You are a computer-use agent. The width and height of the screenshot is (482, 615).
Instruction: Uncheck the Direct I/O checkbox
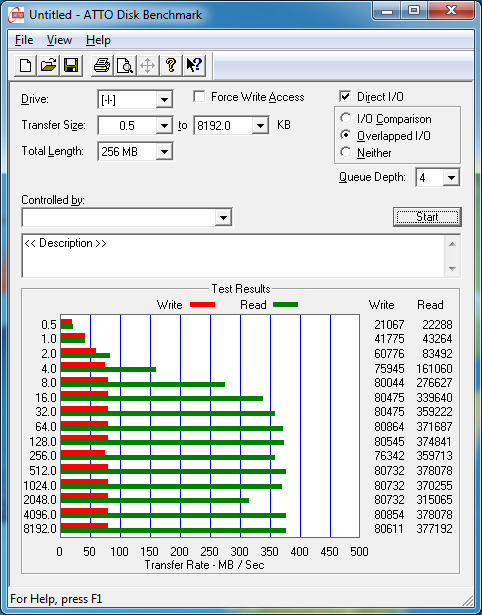pos(345,96)
